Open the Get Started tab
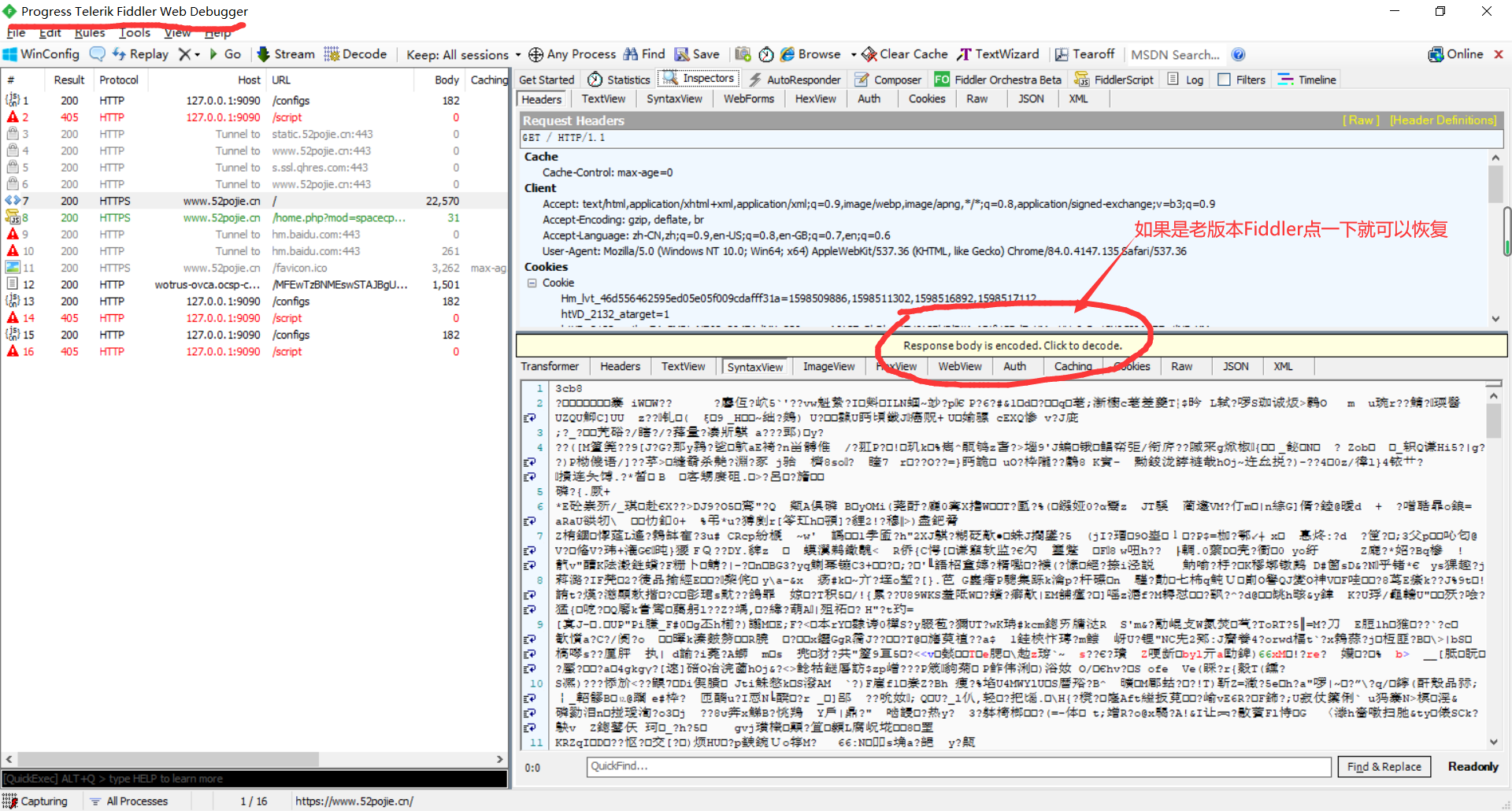The height and width of the screenshot is (811, 1512). pos(547,80)
